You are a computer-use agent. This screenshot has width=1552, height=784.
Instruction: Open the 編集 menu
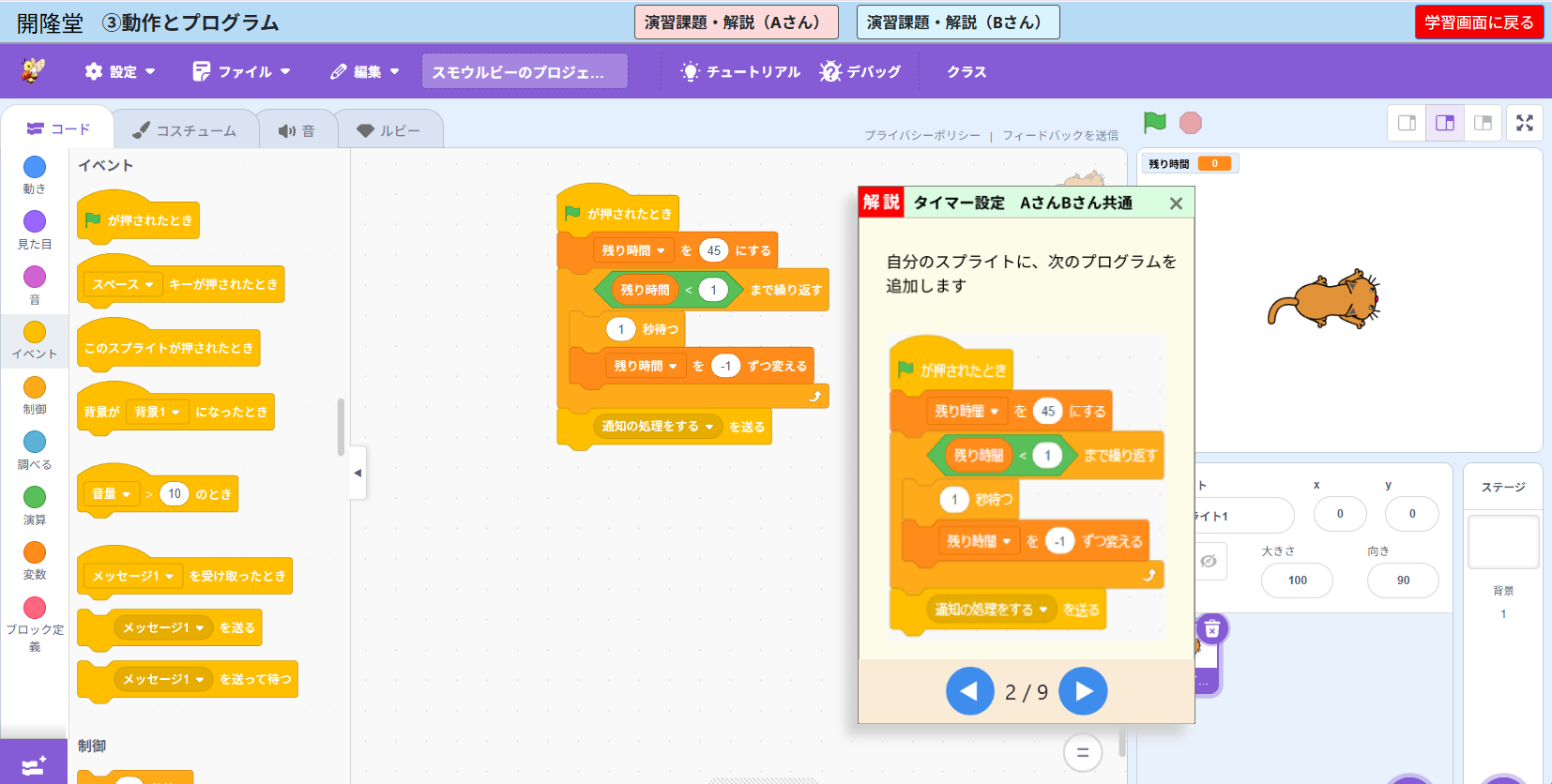[365, 71]
